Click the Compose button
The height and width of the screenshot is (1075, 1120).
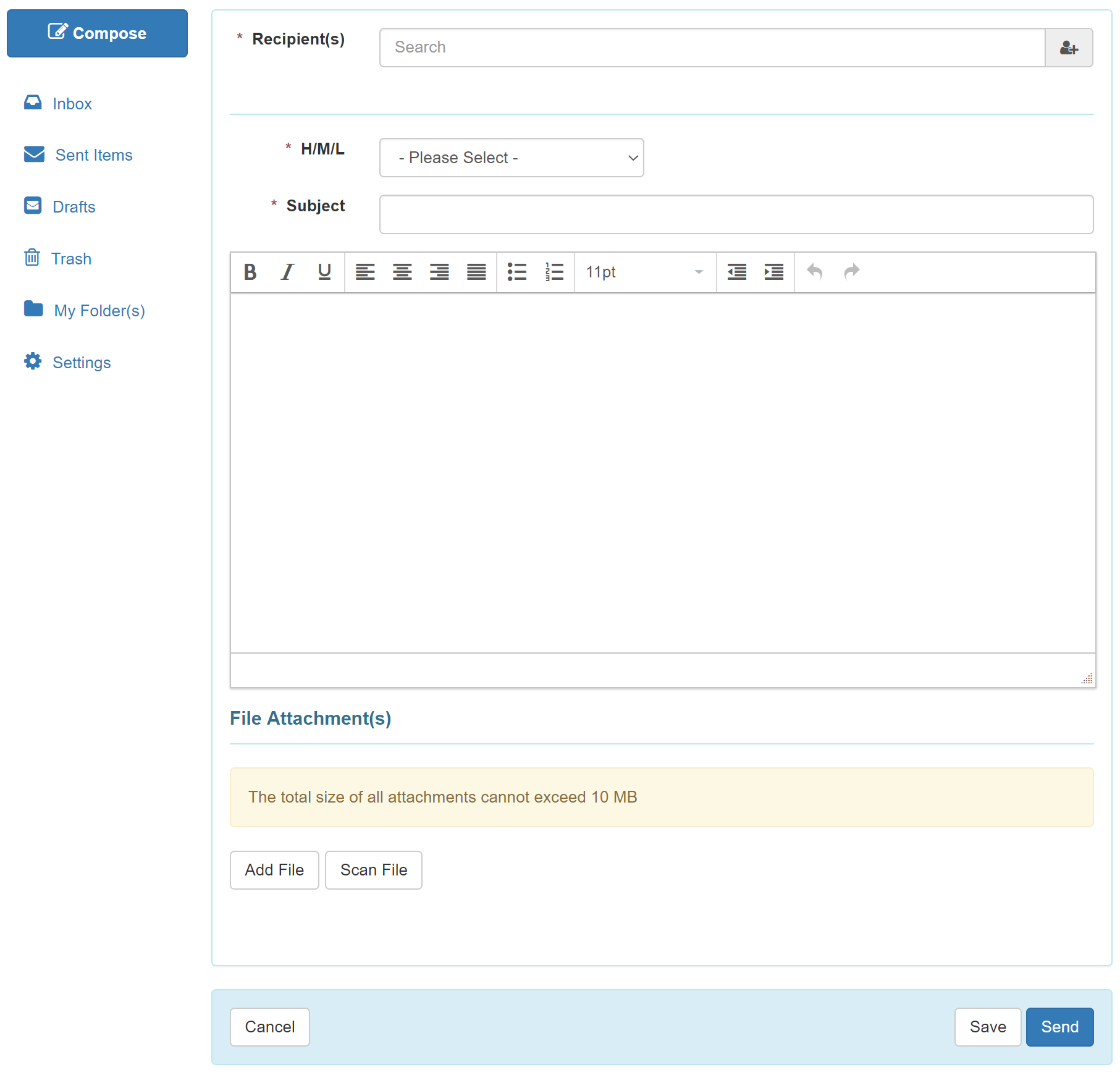click(97, 33)
